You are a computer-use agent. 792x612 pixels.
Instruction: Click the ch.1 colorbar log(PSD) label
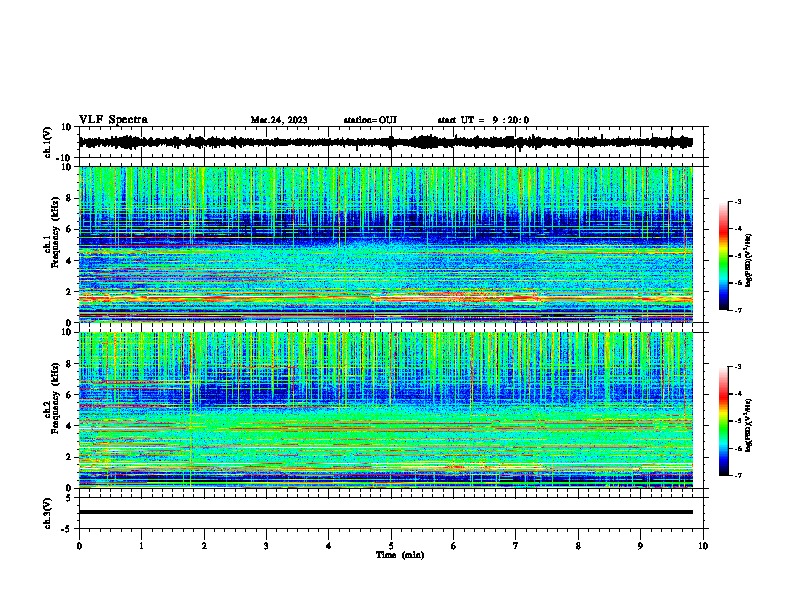click(749, 260)
